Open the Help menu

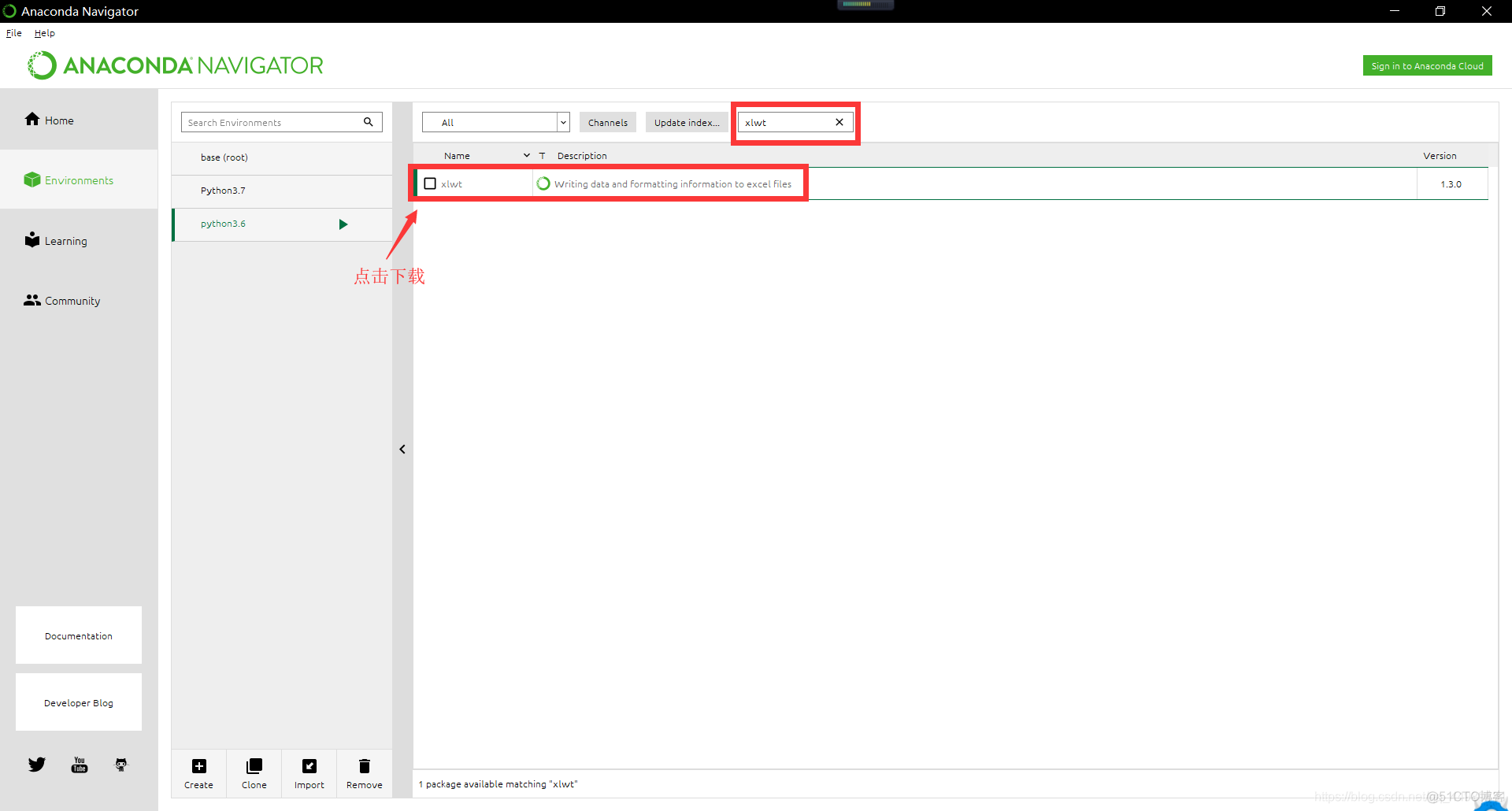(45, 33)
